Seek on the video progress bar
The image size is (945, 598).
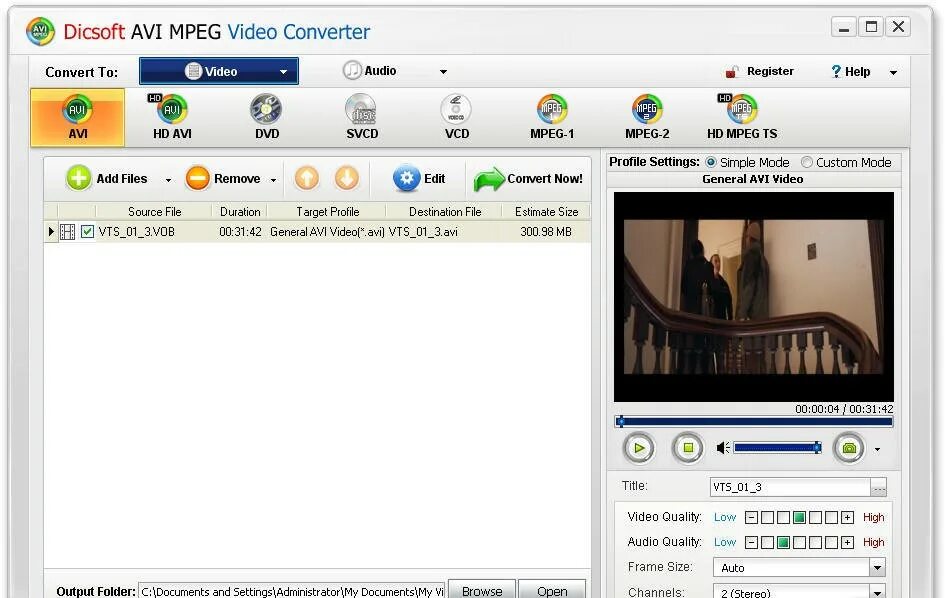tap(753, 422)
